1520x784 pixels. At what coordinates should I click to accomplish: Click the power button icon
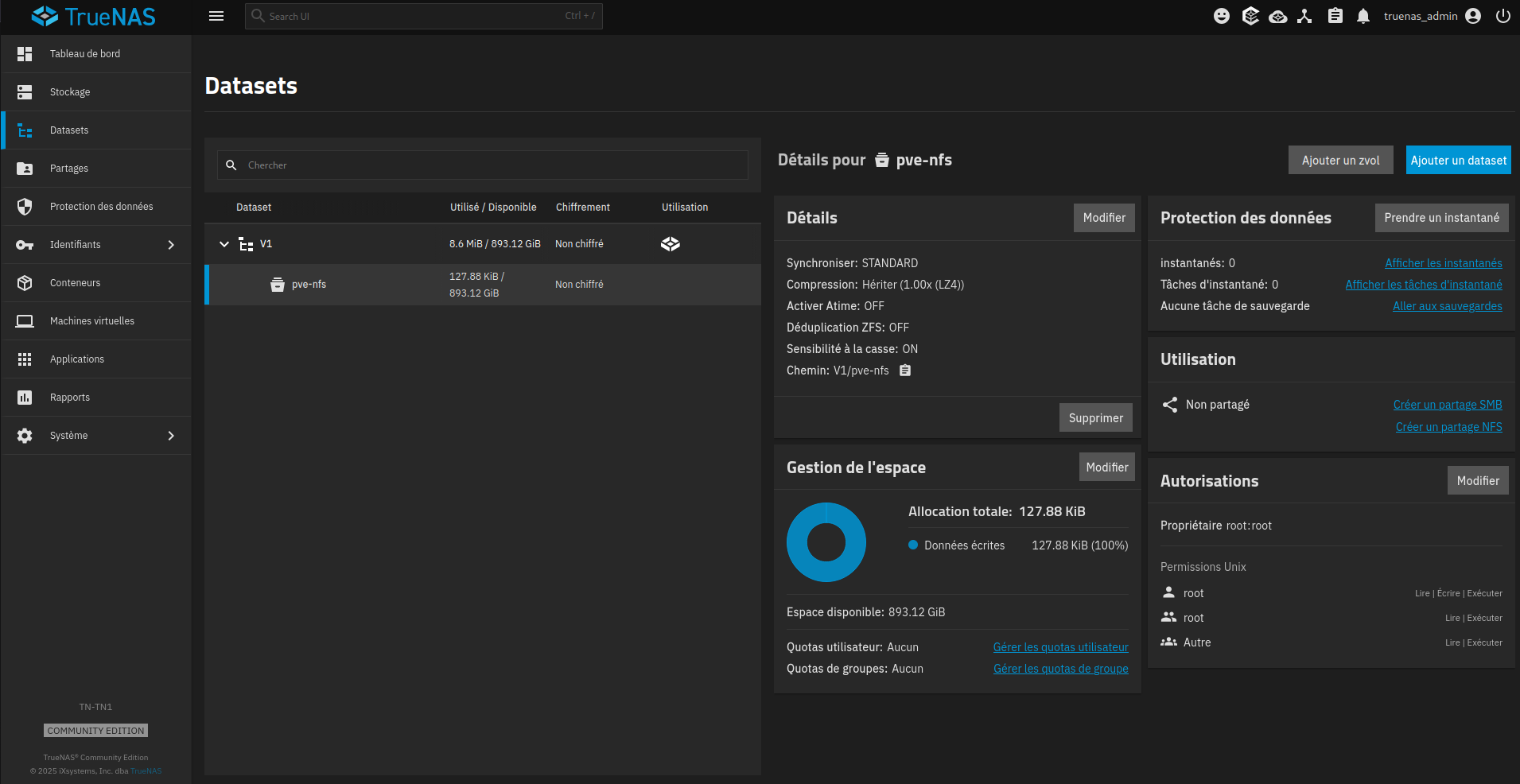1503,16
